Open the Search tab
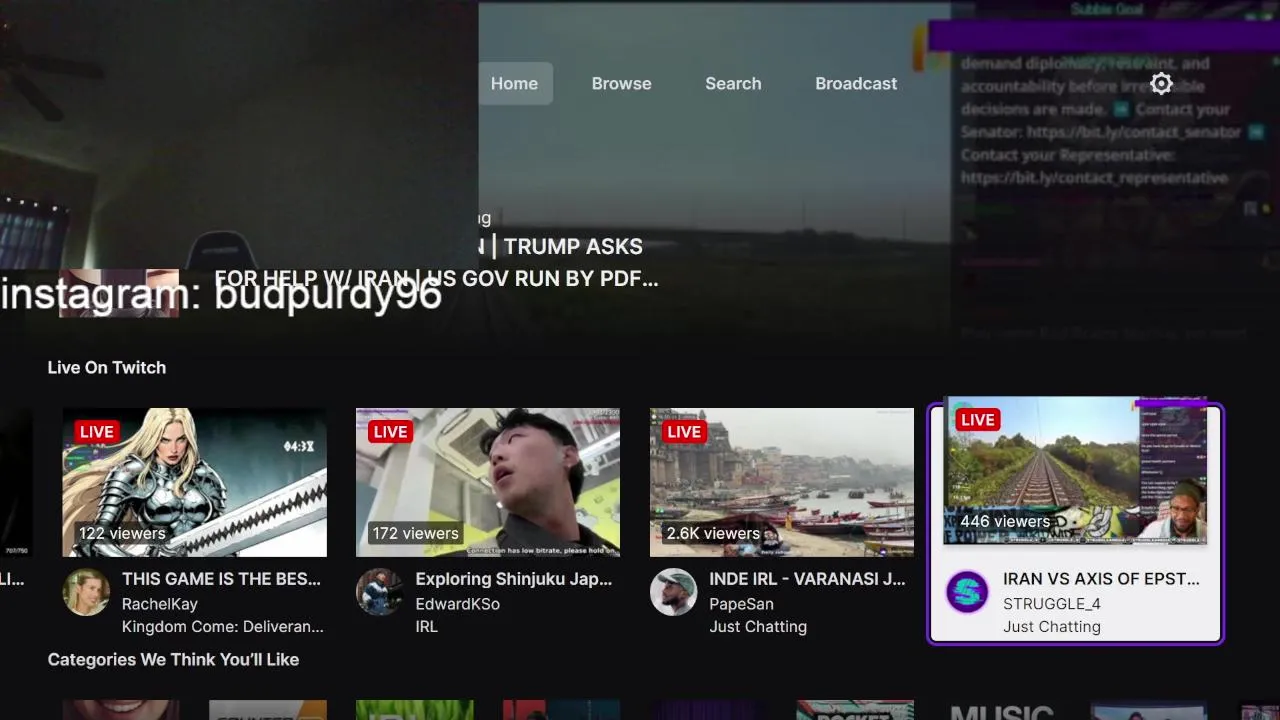Image resolution: width=1280 pixels, height=720 pixels. (733, 83)
